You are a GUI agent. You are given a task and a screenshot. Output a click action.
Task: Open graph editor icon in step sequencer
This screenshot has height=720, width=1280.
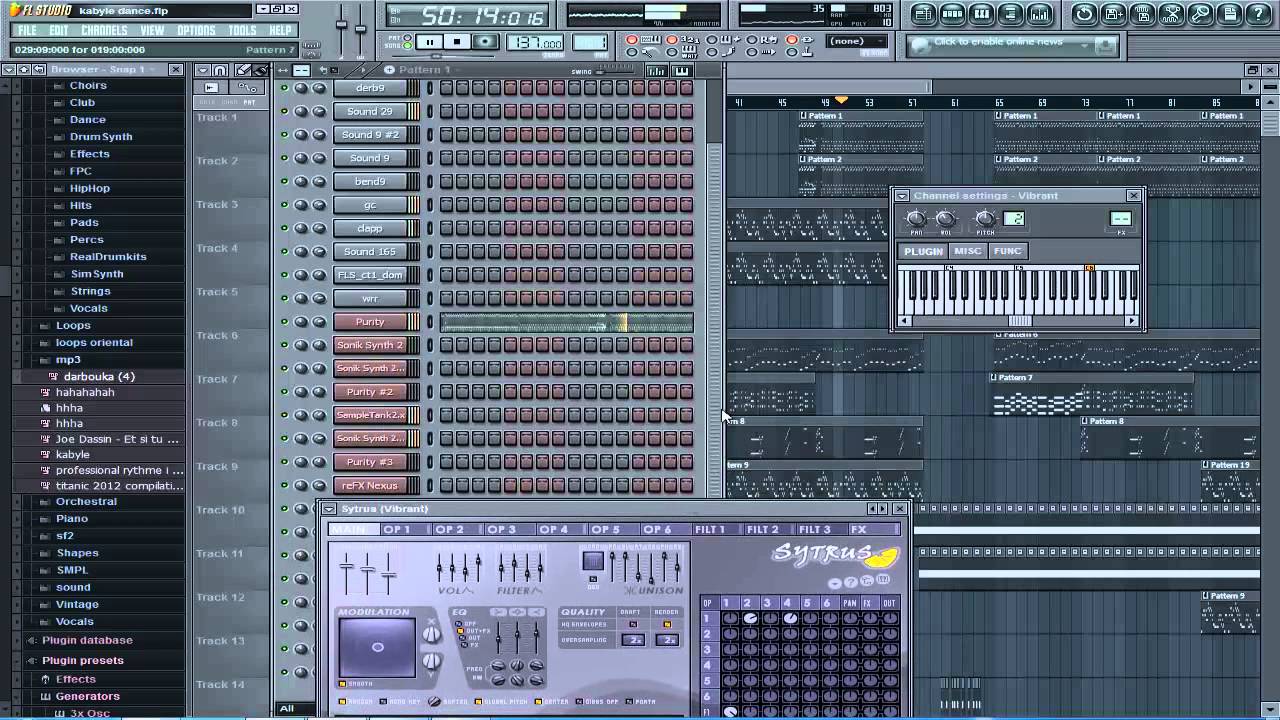(x=657, y=71)
